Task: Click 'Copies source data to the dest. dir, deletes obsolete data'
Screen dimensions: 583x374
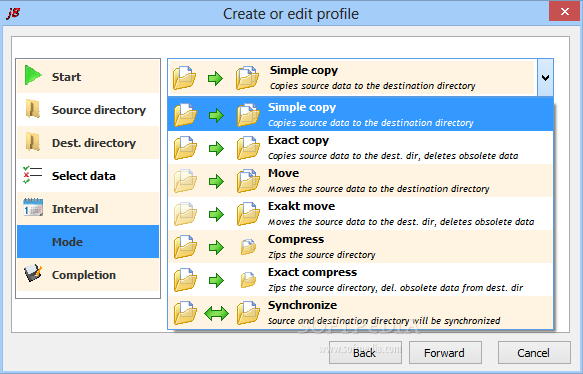Action: point(393,156)
